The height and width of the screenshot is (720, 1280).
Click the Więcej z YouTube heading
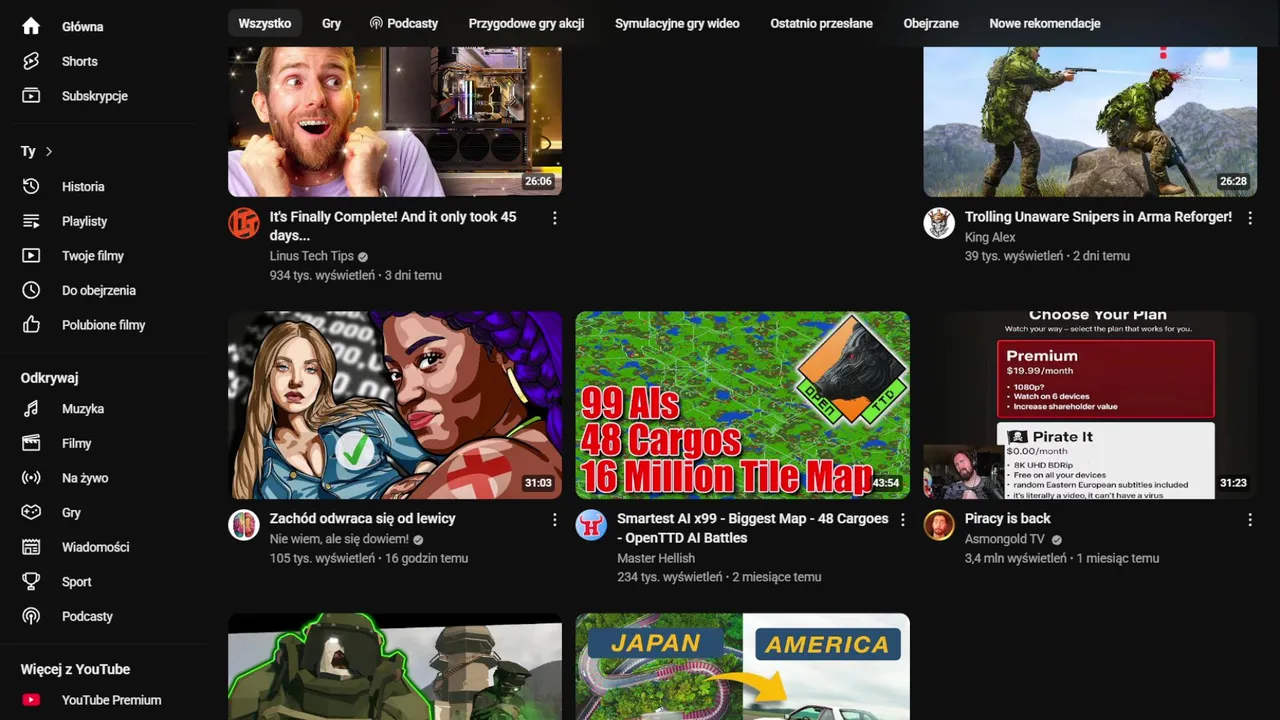[75, 670]
